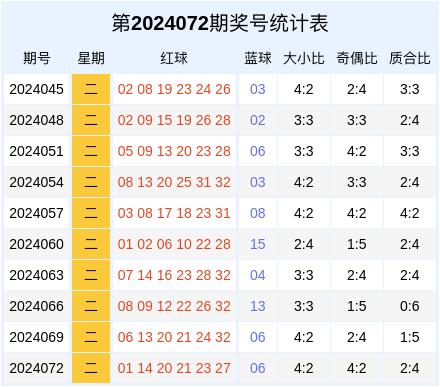
Task: Click the 蓝球 column header
Action: pos(258,58)
